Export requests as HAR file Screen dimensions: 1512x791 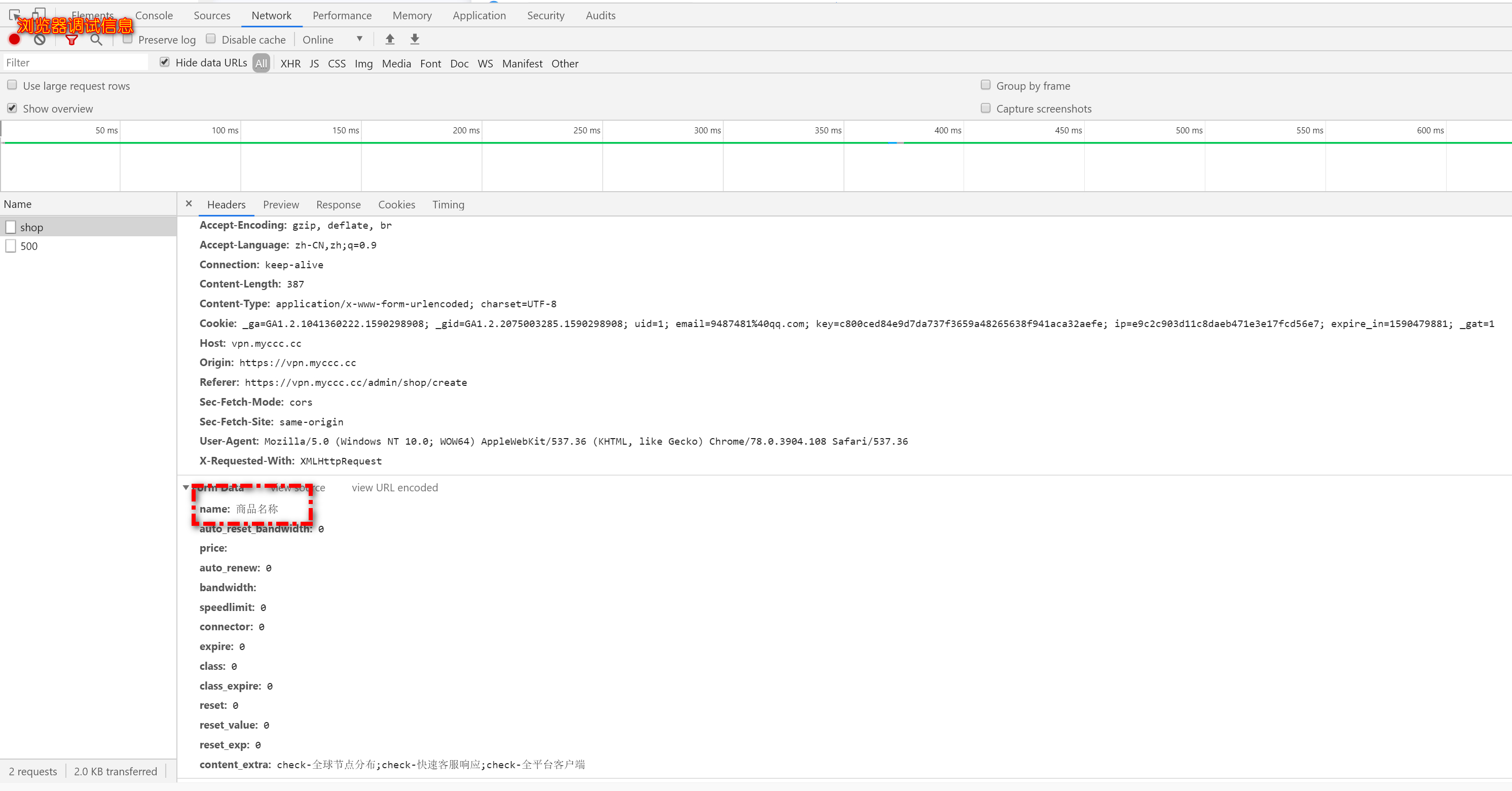(415, 39)
